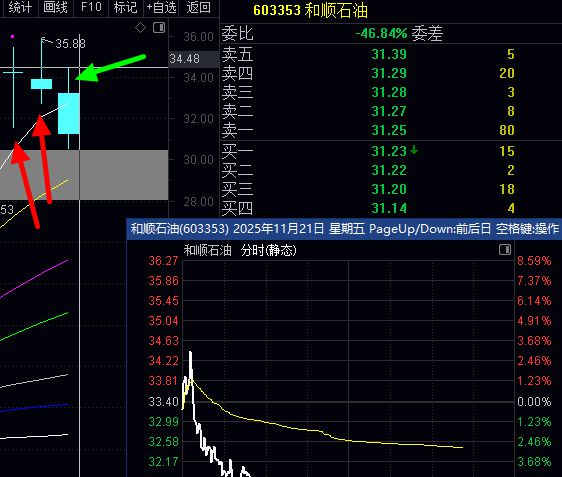Open the 统计 toolbar item

20,7
